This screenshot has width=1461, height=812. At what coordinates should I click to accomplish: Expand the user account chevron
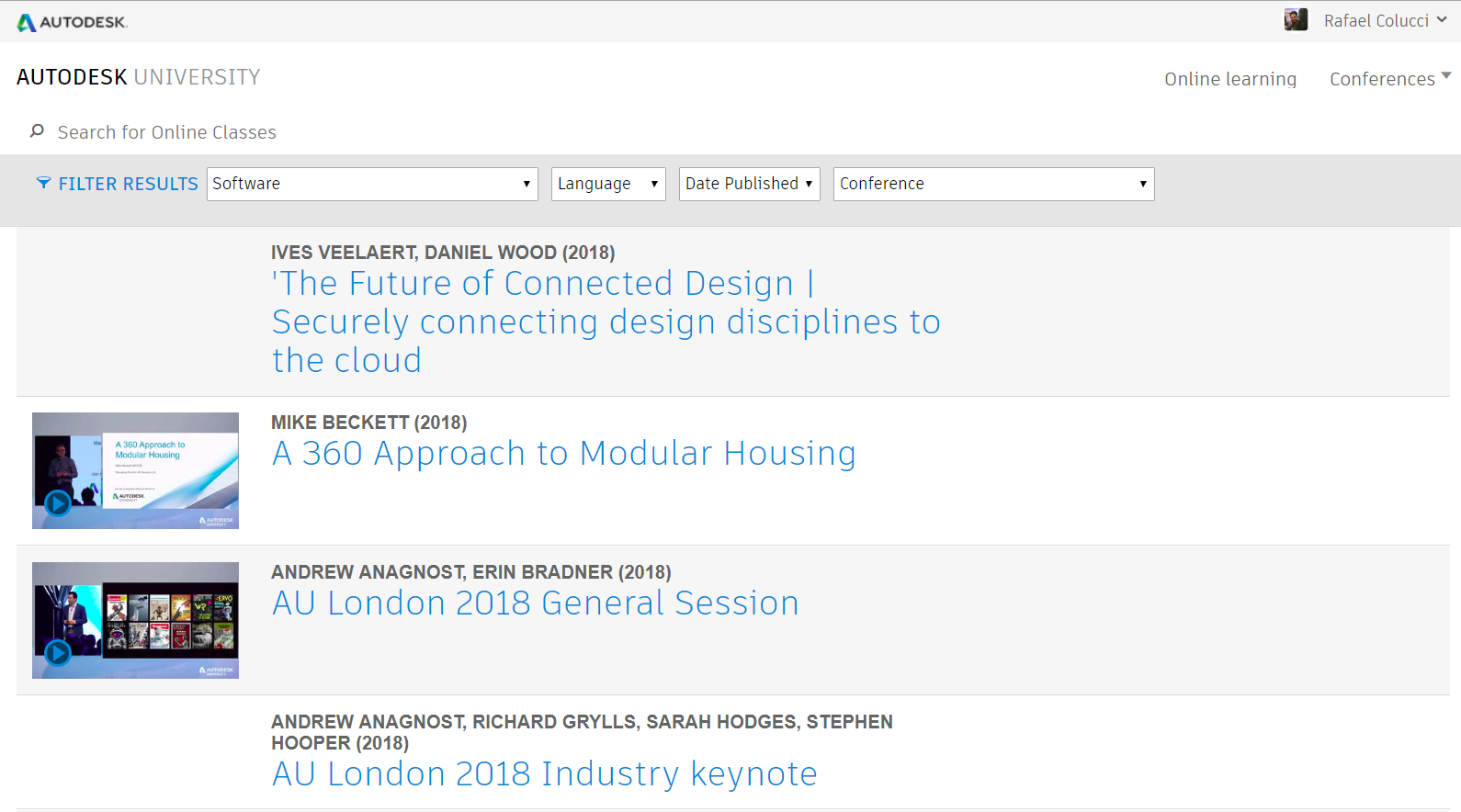(x=1442, y=19)
